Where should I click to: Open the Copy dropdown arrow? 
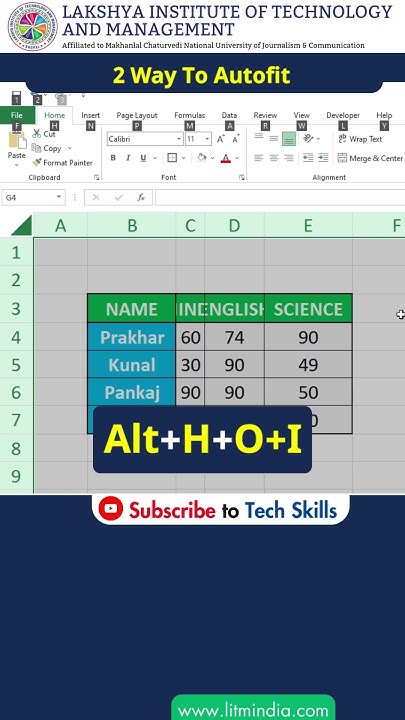pyautogui.click(x=70, y=148)
